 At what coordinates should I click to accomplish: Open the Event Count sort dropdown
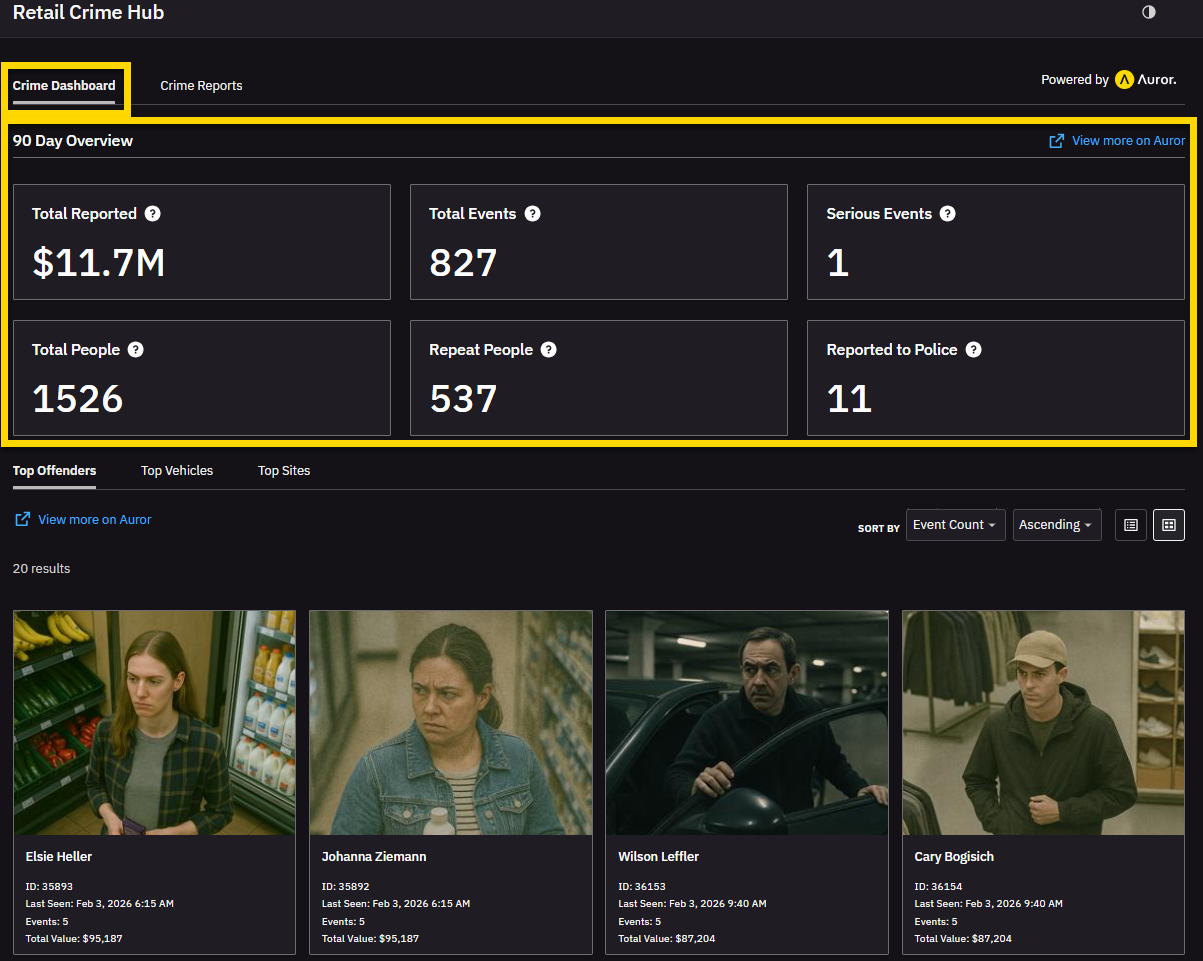(x=955, y=525)
